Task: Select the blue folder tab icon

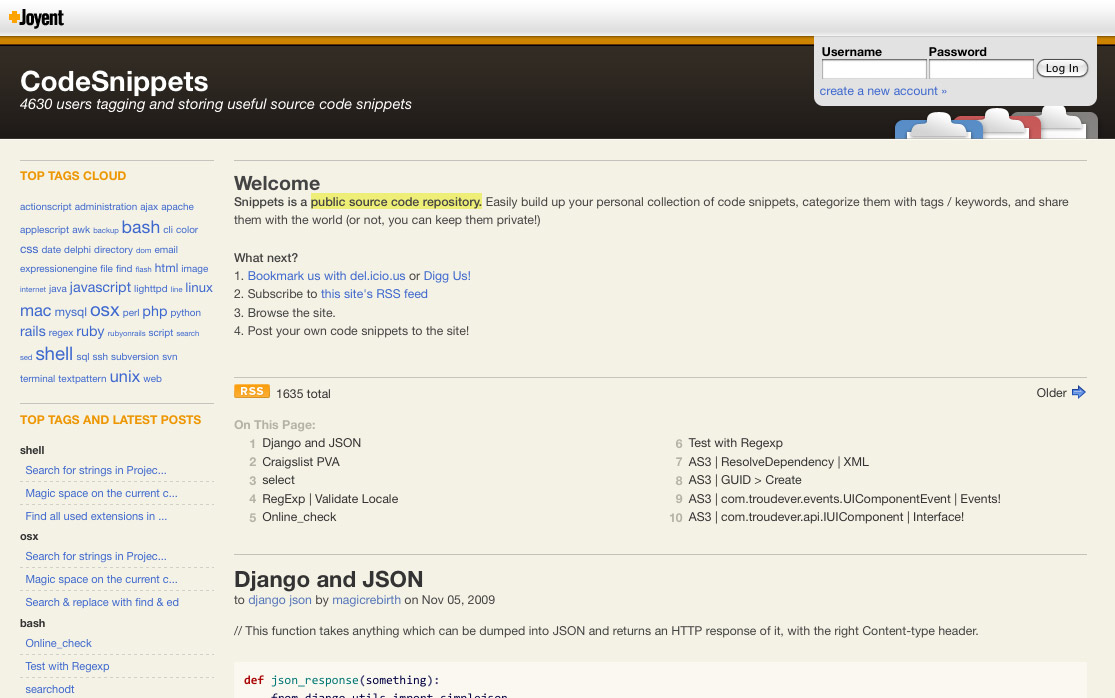Action: tap(938, 126)
